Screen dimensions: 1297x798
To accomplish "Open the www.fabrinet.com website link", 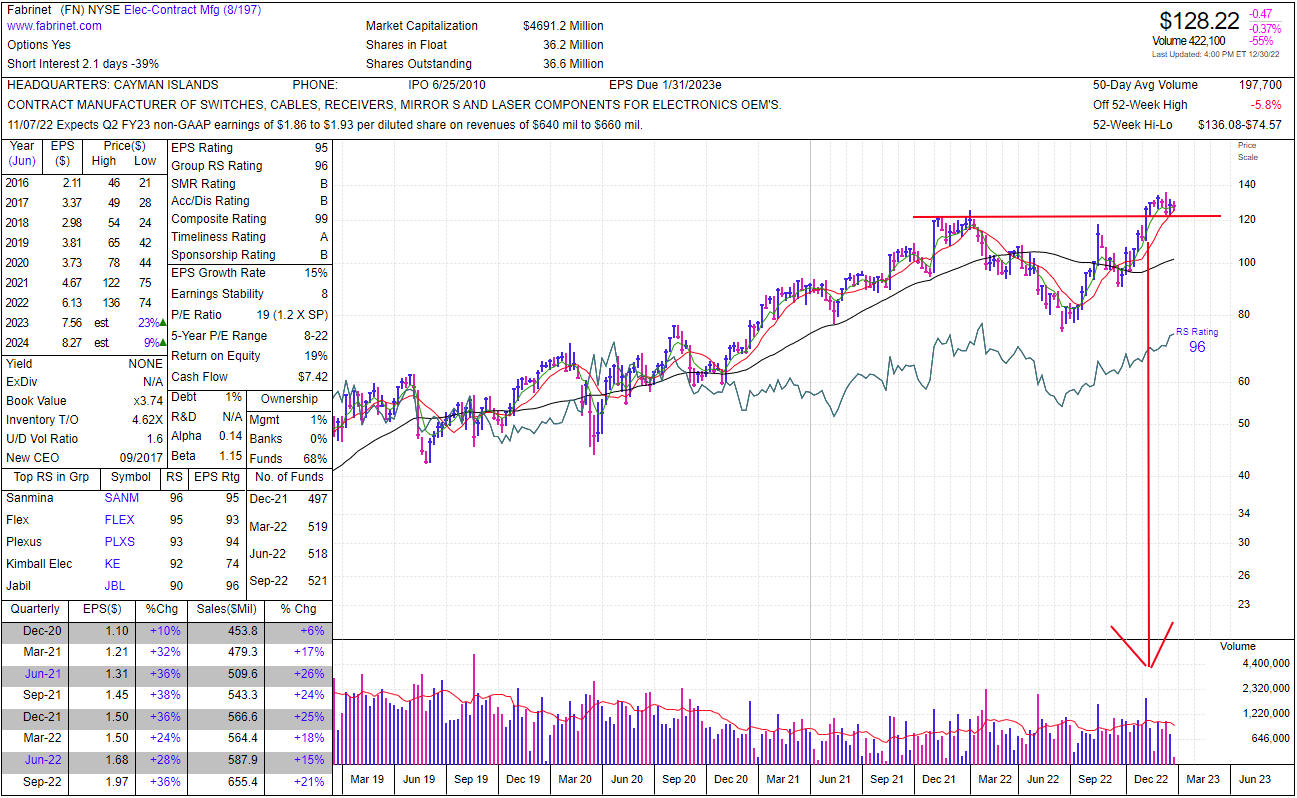I will click(x=54, y=26).
